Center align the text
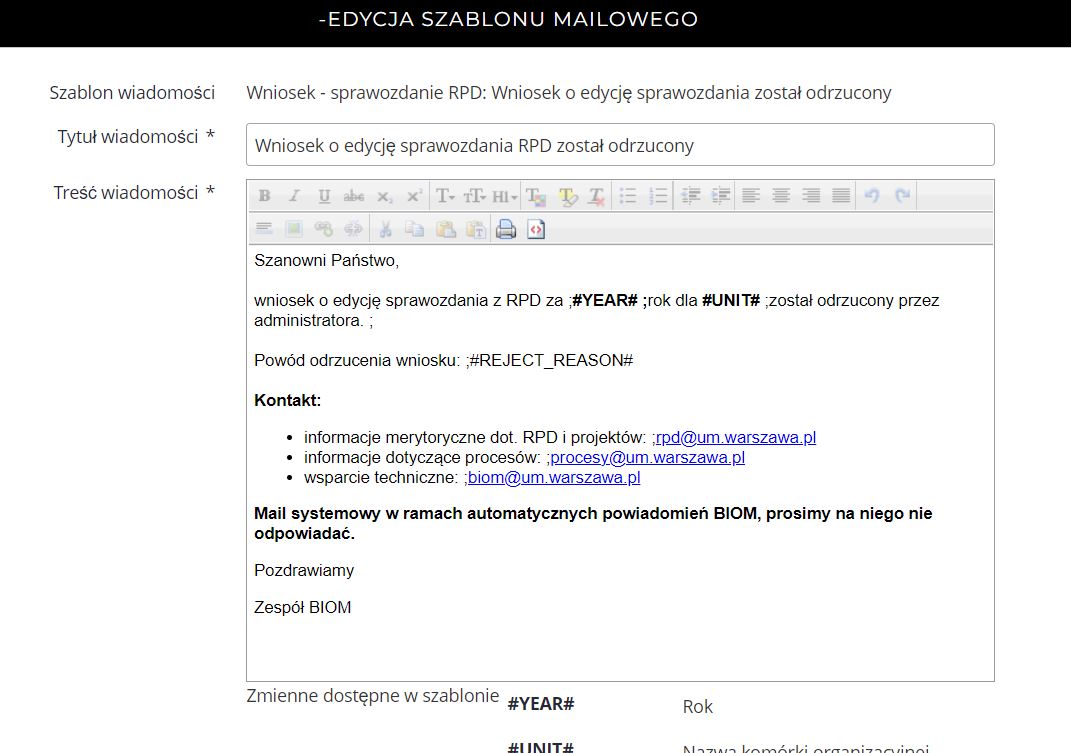This screenshot has width=1071, height=753. pos(781,196)
